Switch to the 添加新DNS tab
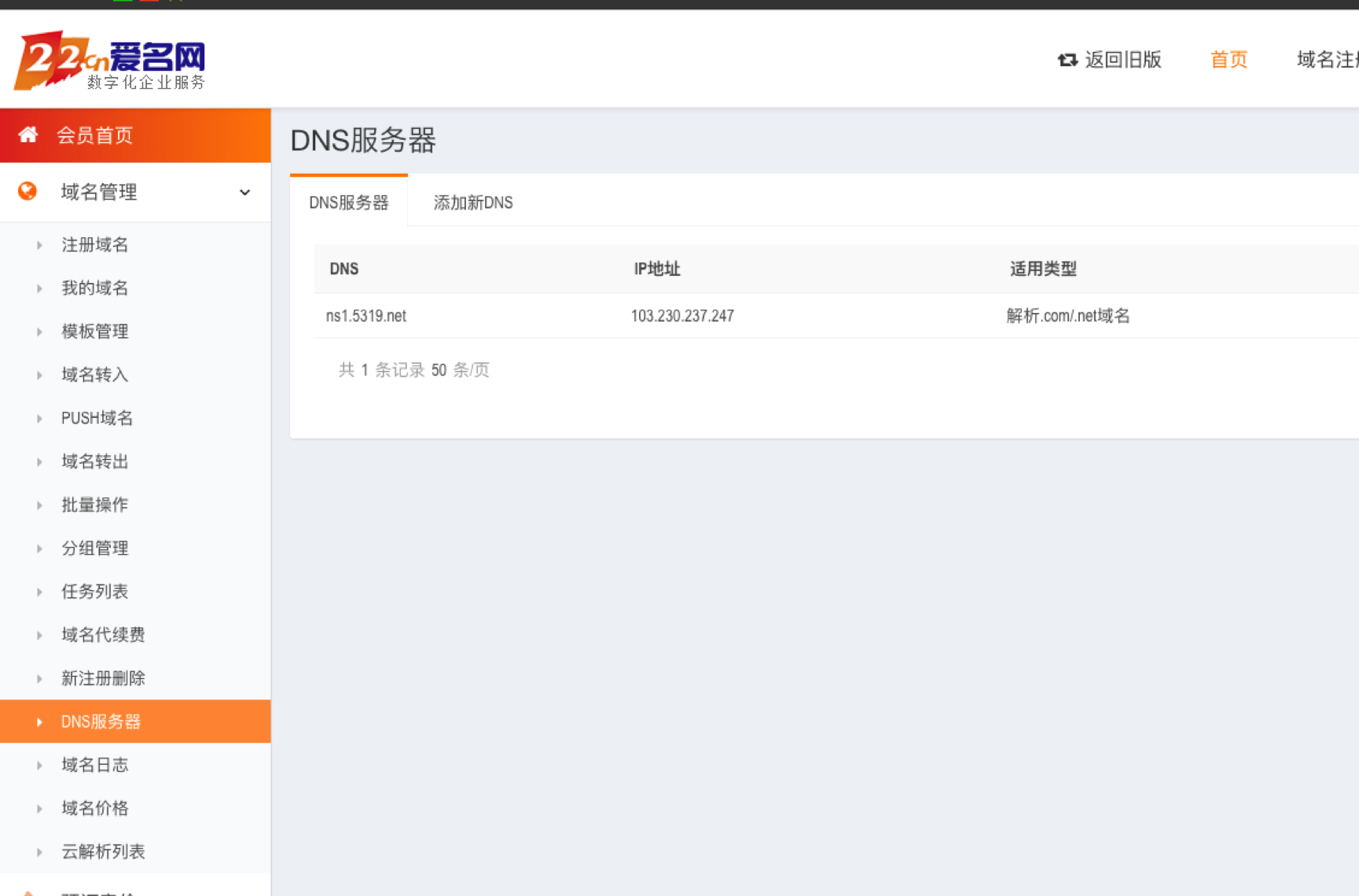 [x=472, y=202]
